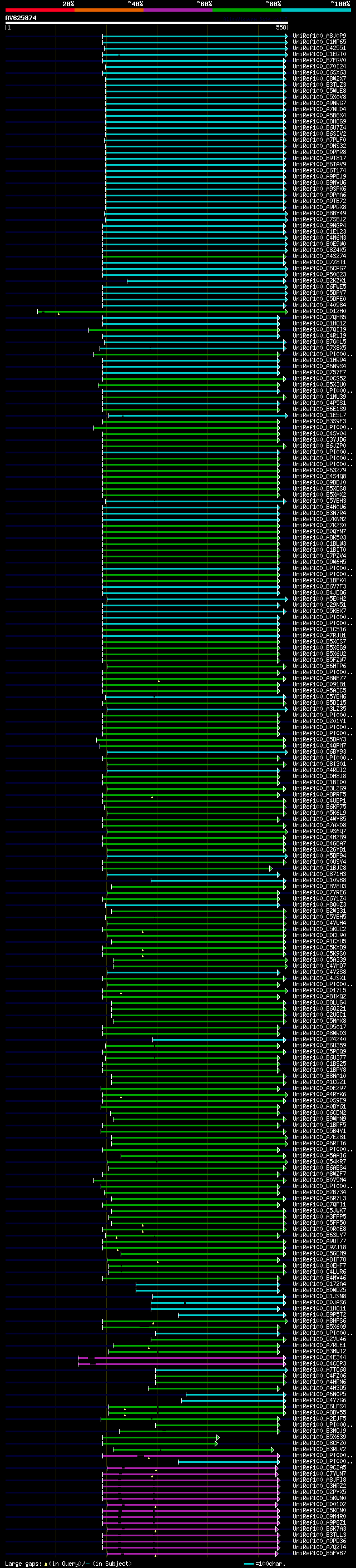Click label UniRef100_A4S274
Viewport: 356px width, 1568px height.
click(319, 256)
